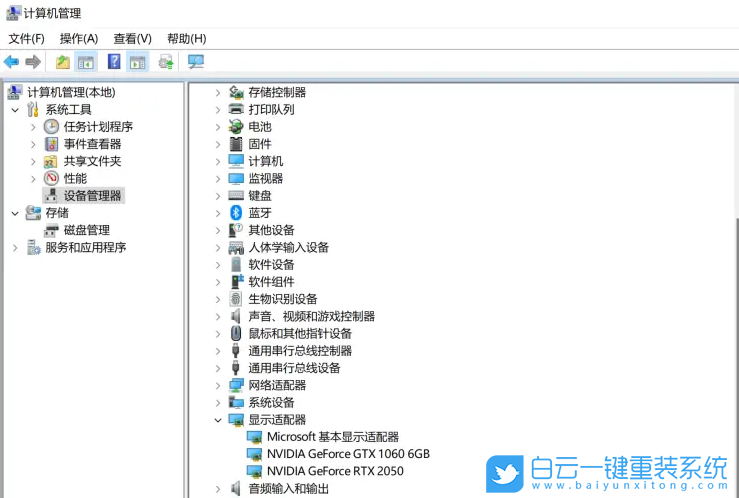Select the 软件设备 category label
Image resolution: width=739 pixels, height=498 pixels.
(271, 265)
